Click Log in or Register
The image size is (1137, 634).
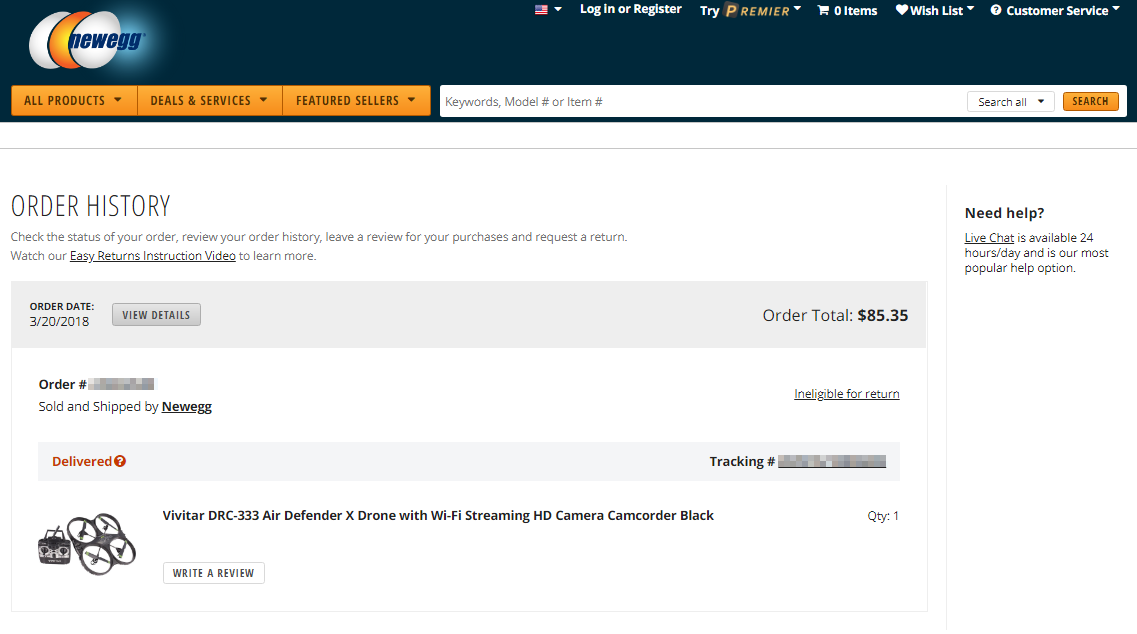(x=631, y=9)
